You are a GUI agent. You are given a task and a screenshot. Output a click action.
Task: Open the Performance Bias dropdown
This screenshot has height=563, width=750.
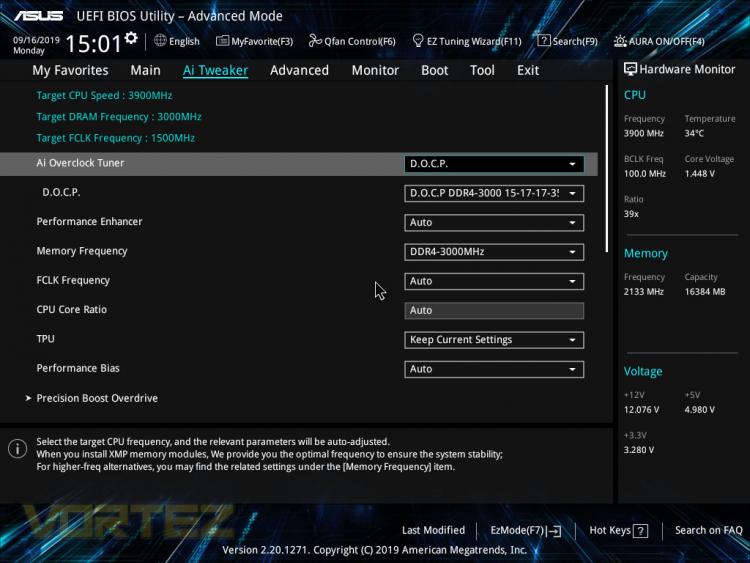point(494,369)
